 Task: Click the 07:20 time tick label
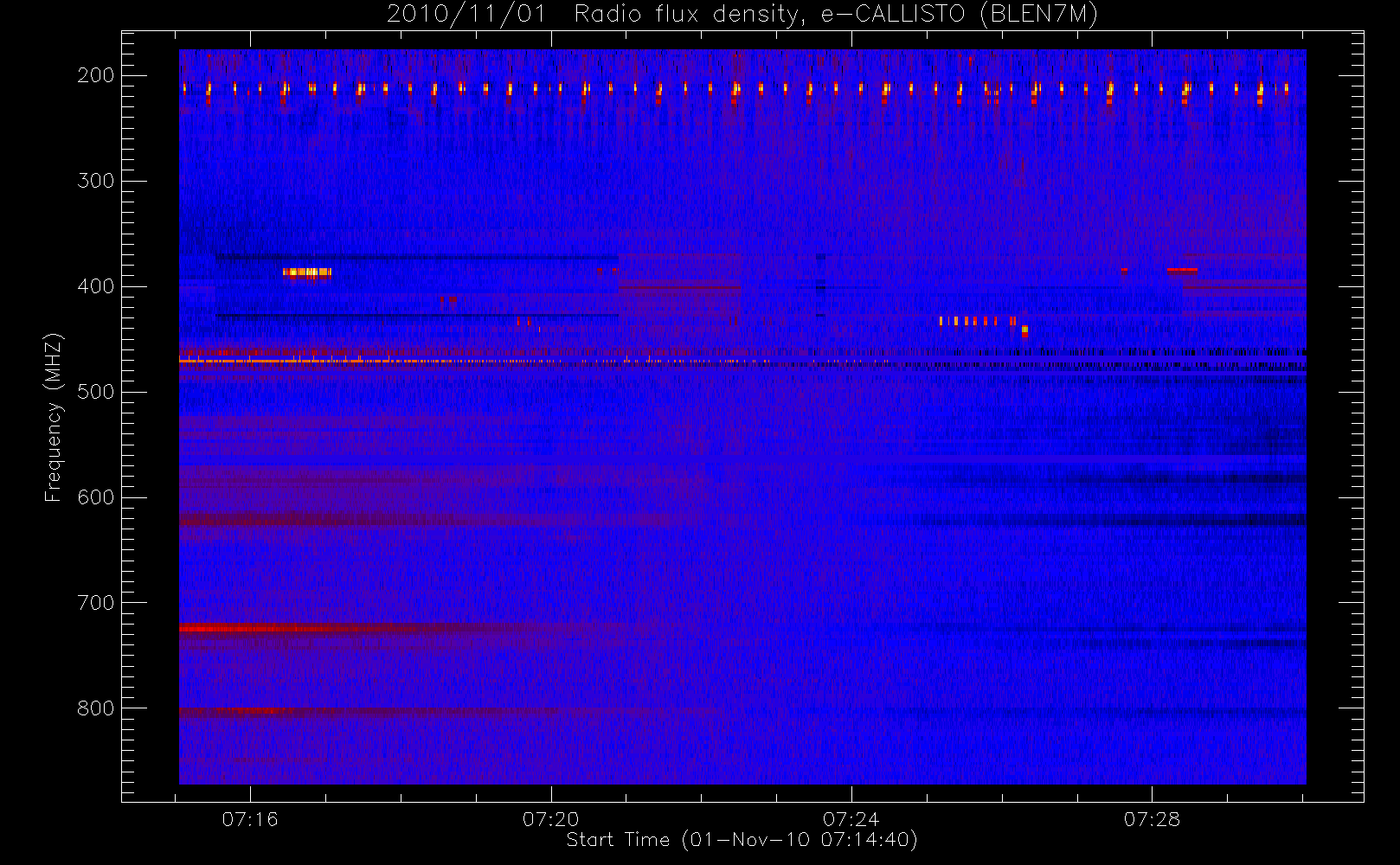pyautogui.click(x=551, y=819)
